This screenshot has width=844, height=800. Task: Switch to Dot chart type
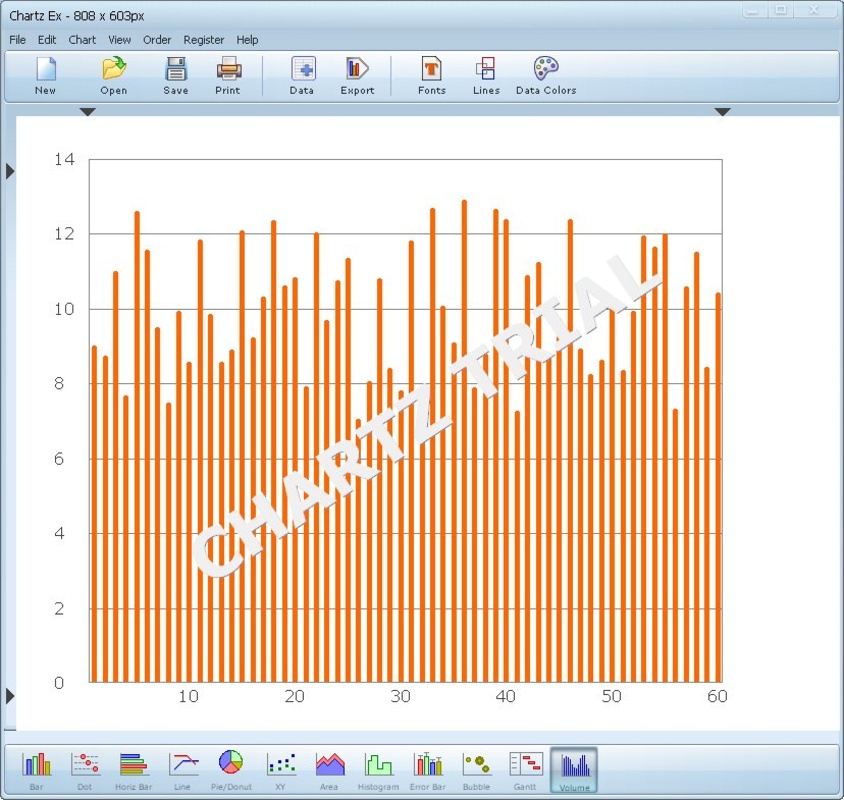85,770
